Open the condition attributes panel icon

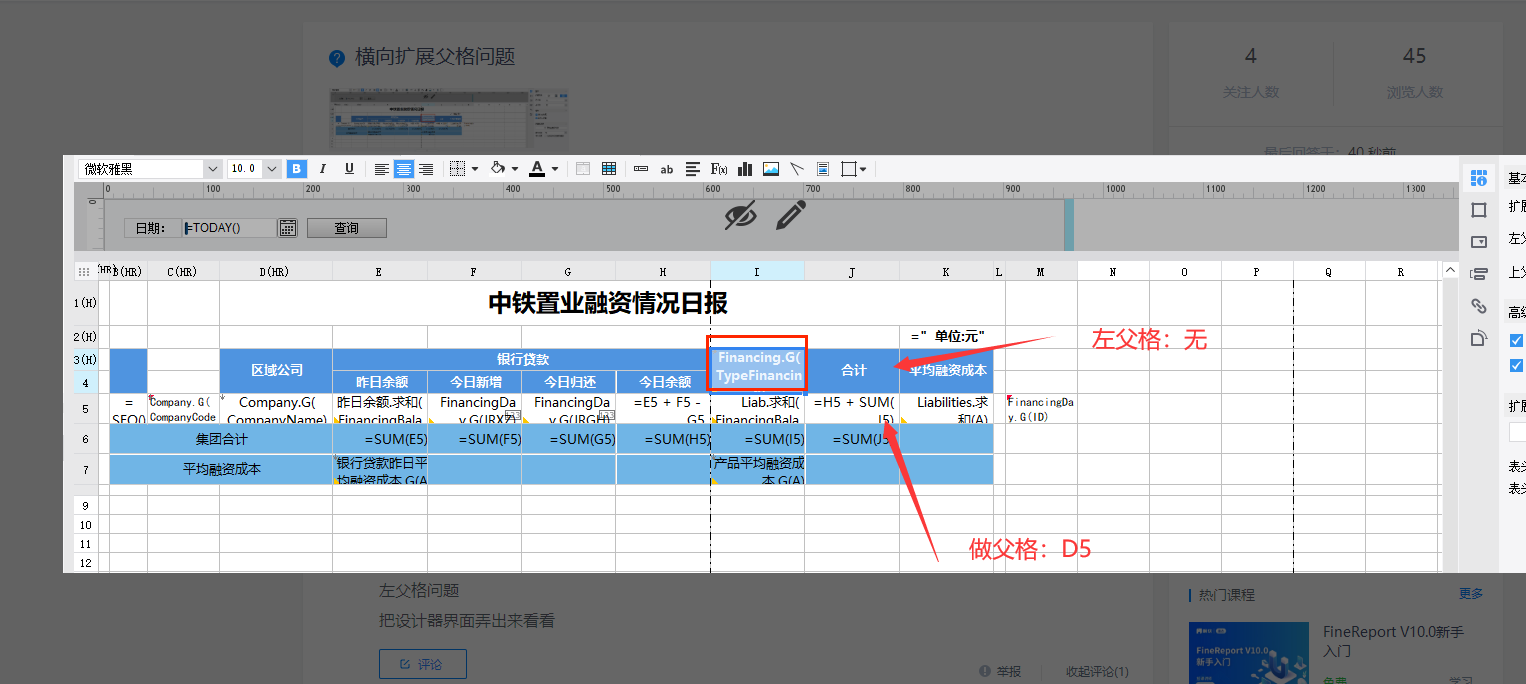[1479, 274]
